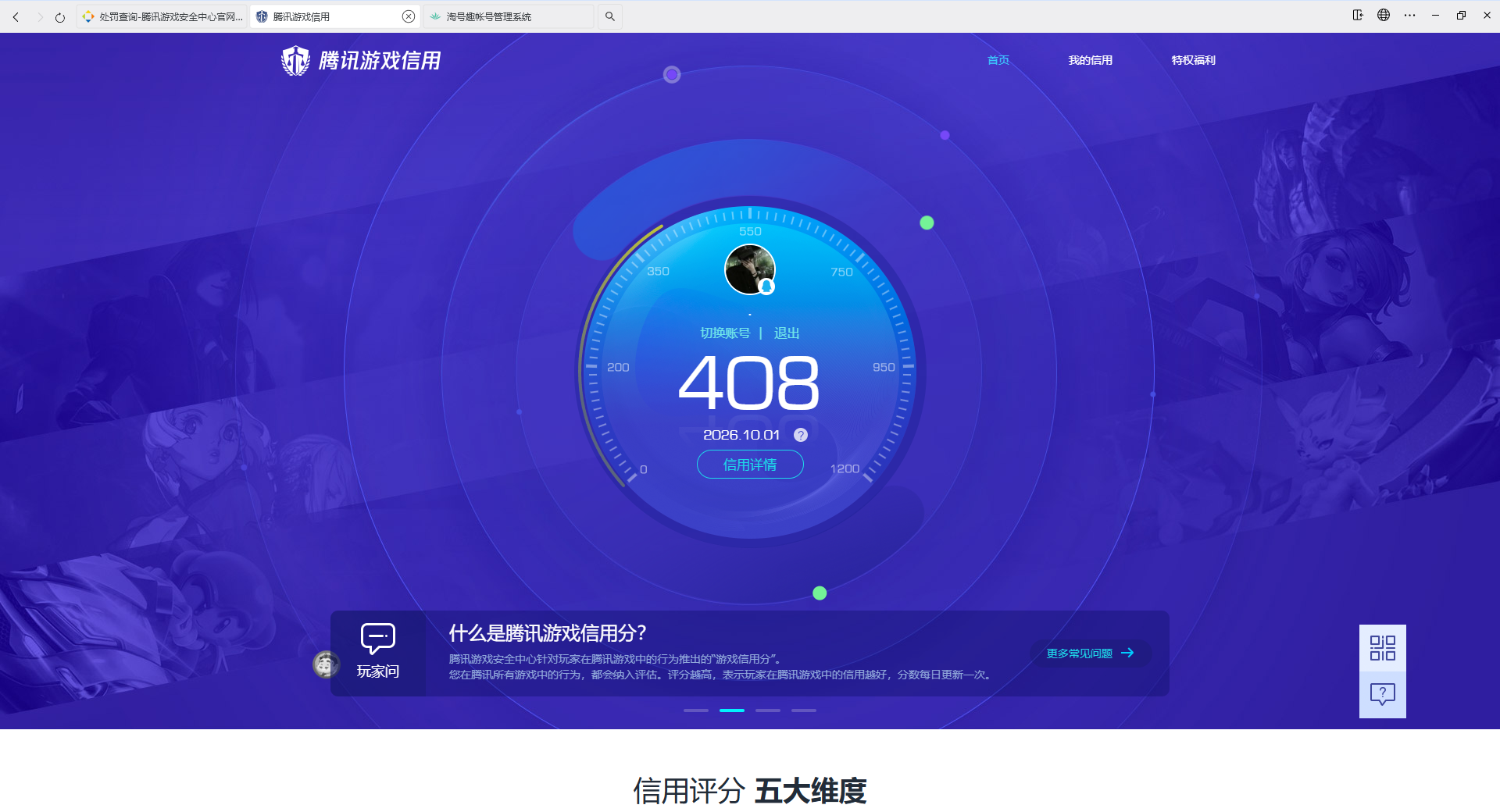The image size is (1500, 812).
Task: Open 更多常见问题 link
Action: (x=1091, y=654)
